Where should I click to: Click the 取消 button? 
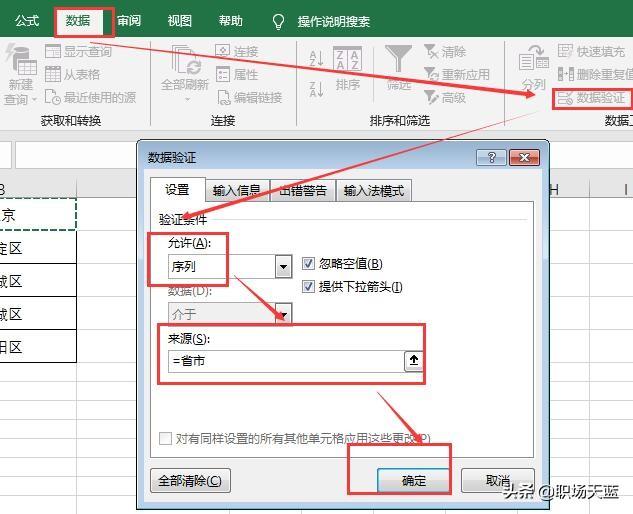point(498,480)
